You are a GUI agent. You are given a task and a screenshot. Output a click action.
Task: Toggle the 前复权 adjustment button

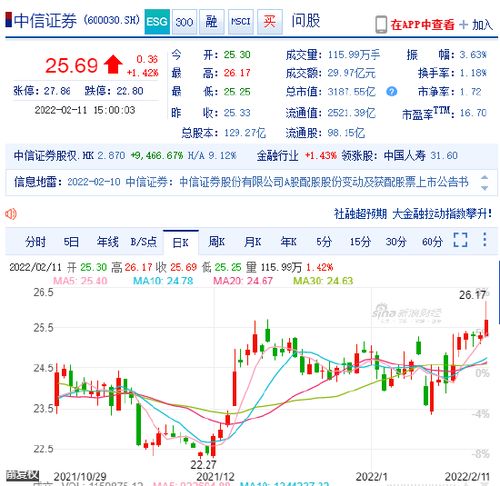click(23, 475)
